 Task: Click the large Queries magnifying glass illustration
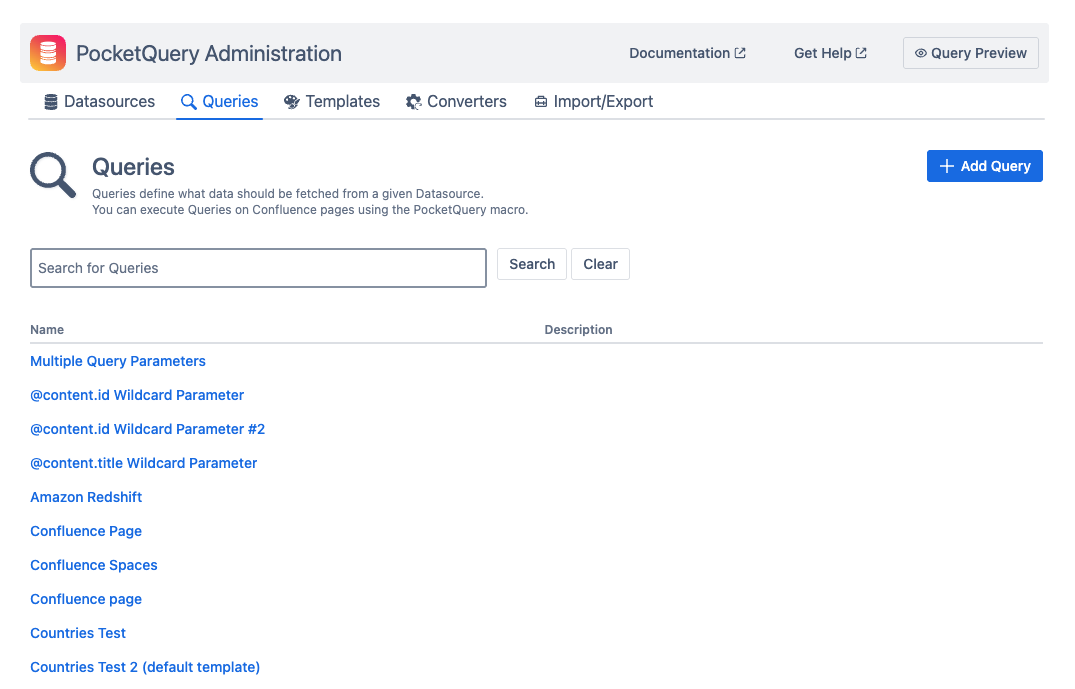pos(51,174)
